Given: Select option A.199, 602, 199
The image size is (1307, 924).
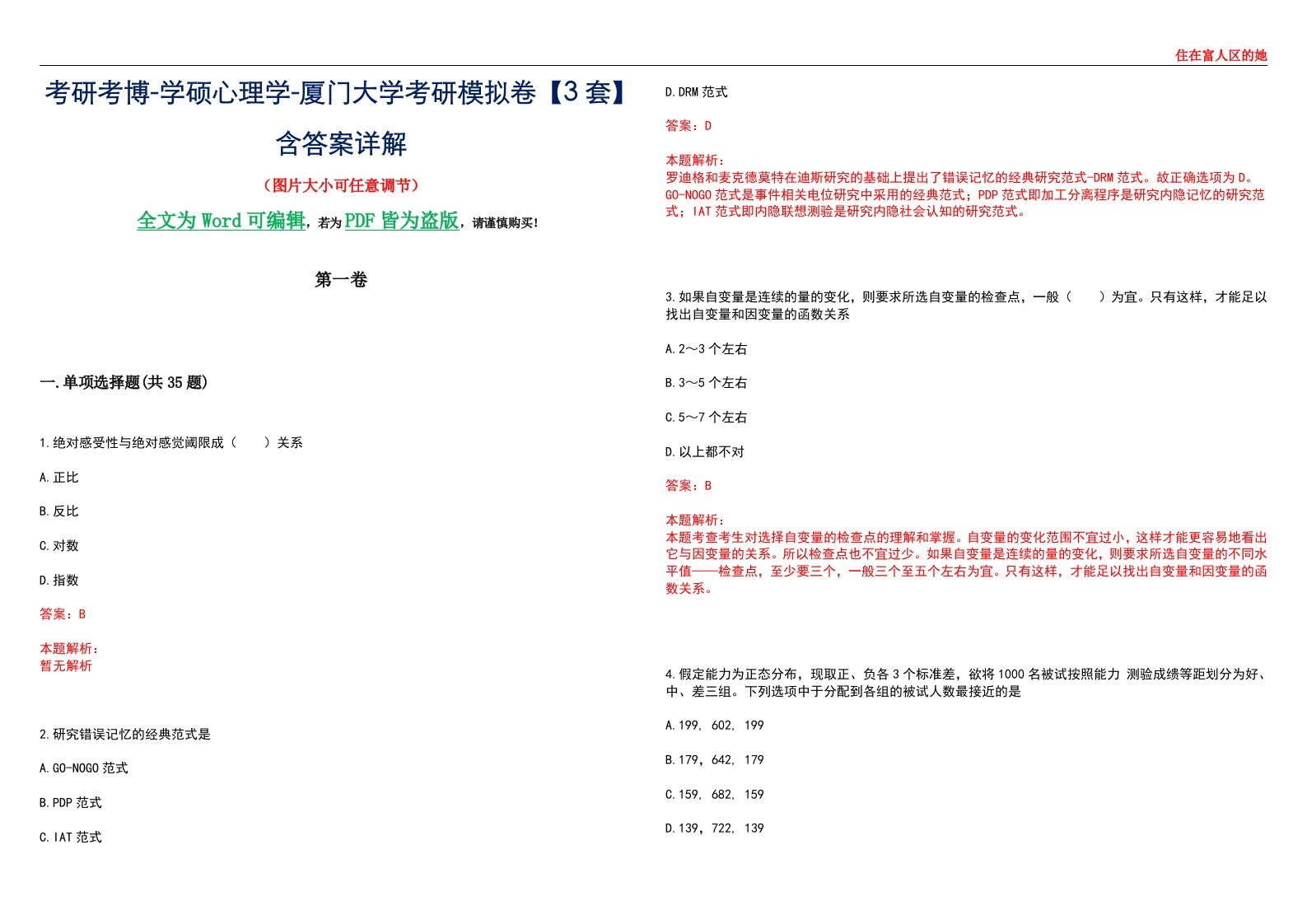Looking at the screenshot, I should 715,726.
